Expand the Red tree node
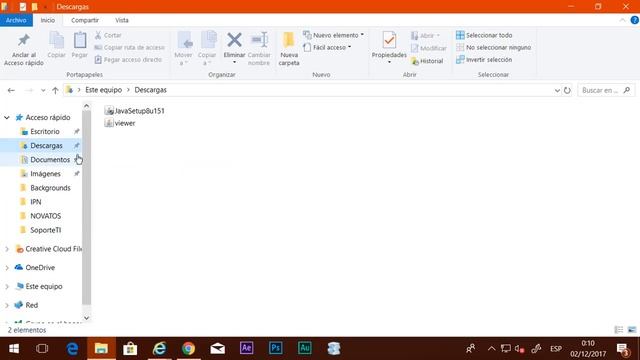640x360 pixels. (x=7, y=305)
